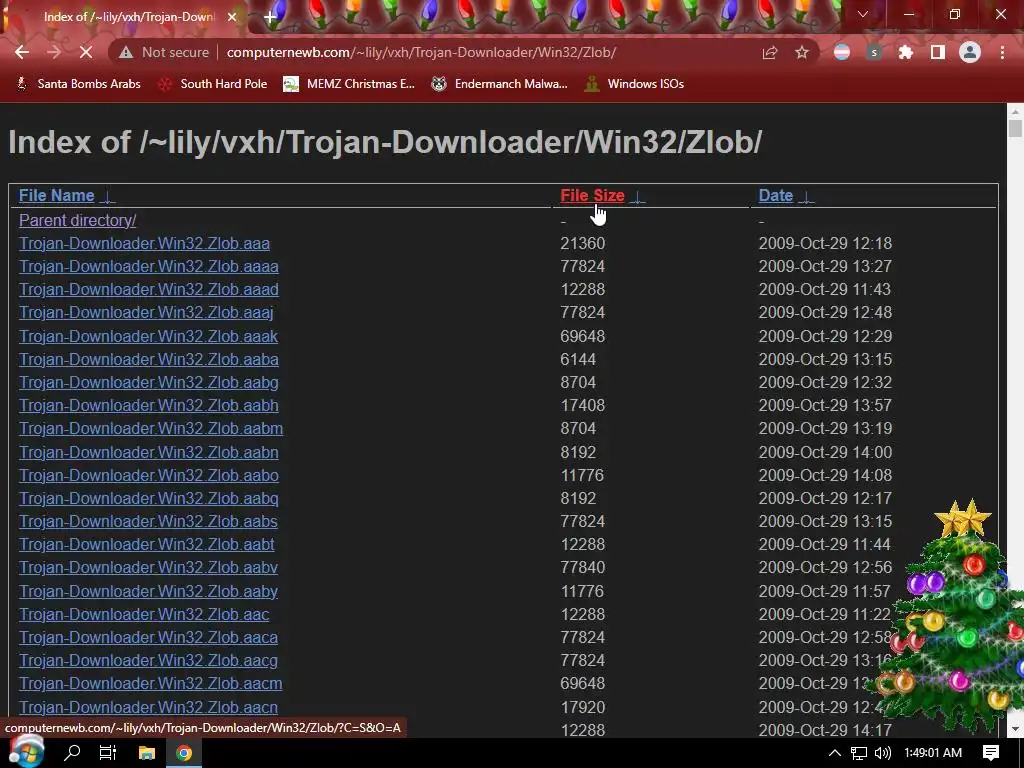The width and height of the screenshot is (1024, 768).
Task: Open the Windows Start menu
Action: pos(26,752)
